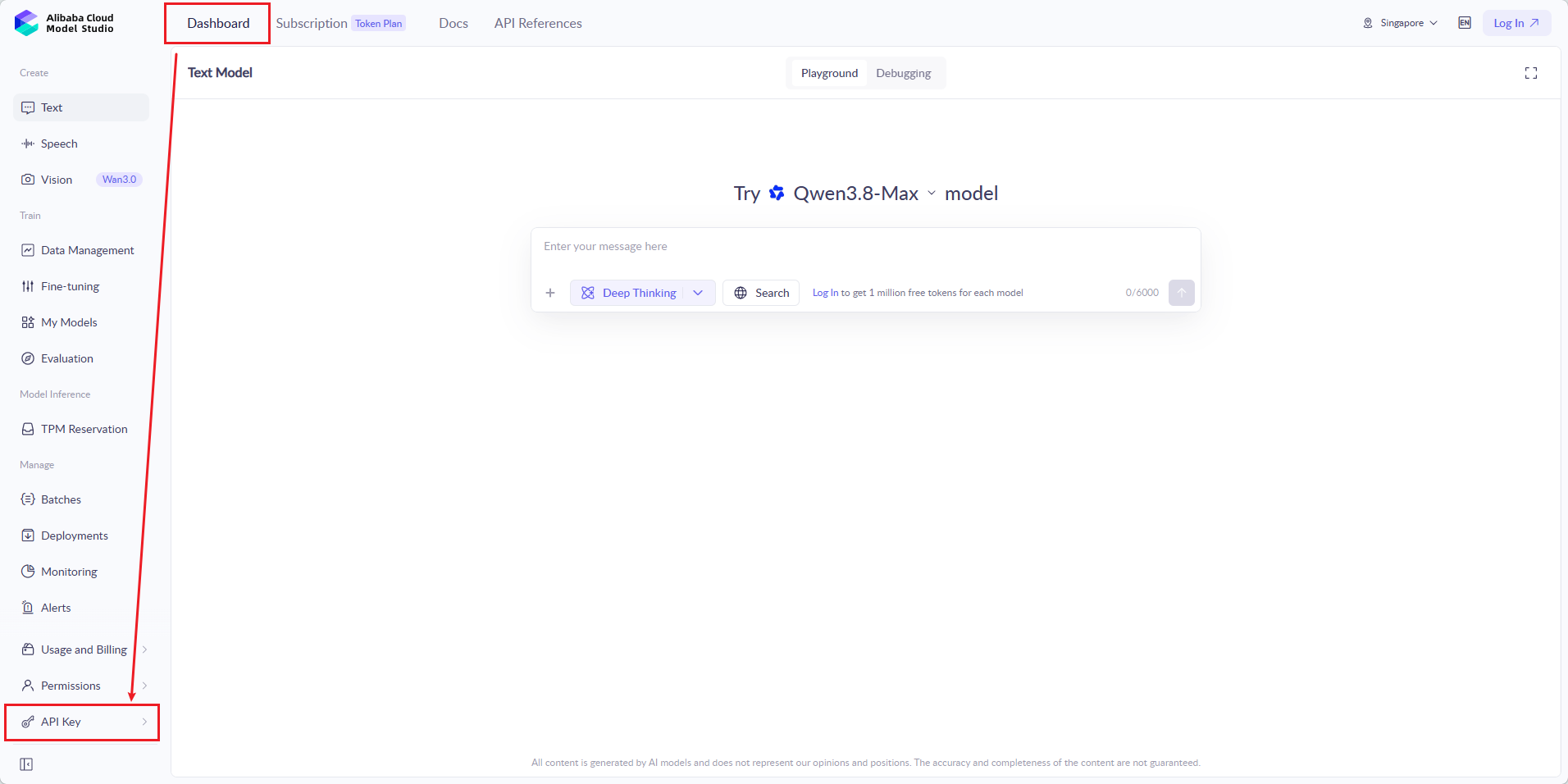Open Text in the Create section
Image resolution: width=1568 pixels, height=784 pixels.
81,107
